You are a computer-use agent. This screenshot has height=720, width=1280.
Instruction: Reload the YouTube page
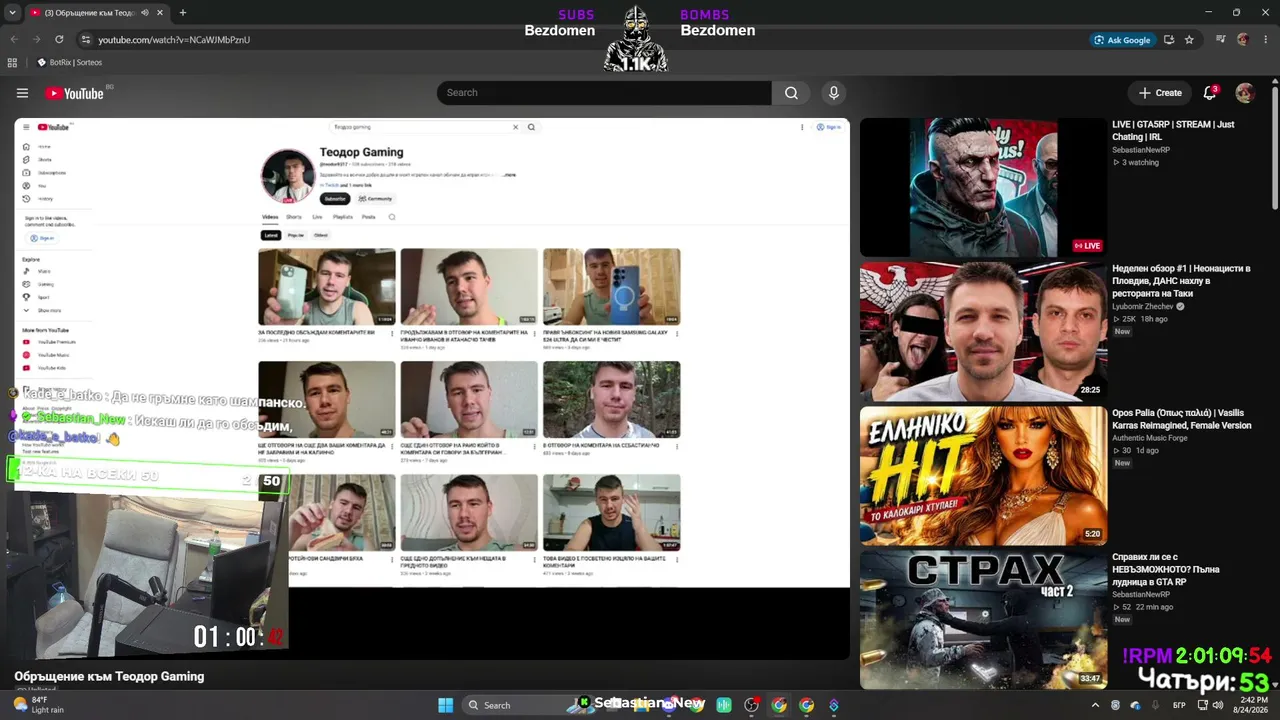point(59,40)
